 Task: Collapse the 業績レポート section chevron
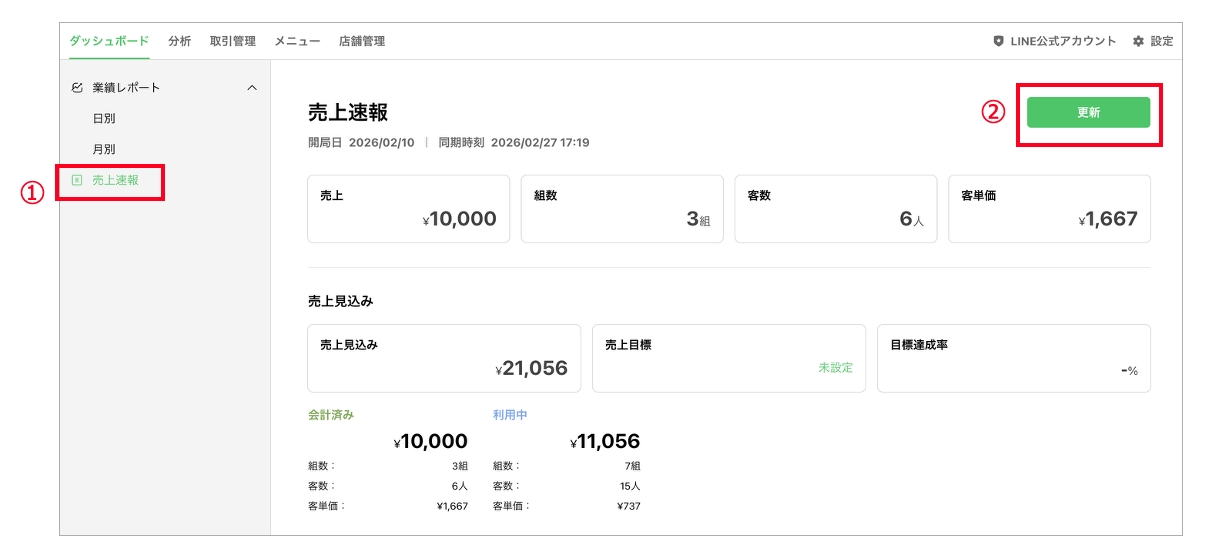(252, 88)
